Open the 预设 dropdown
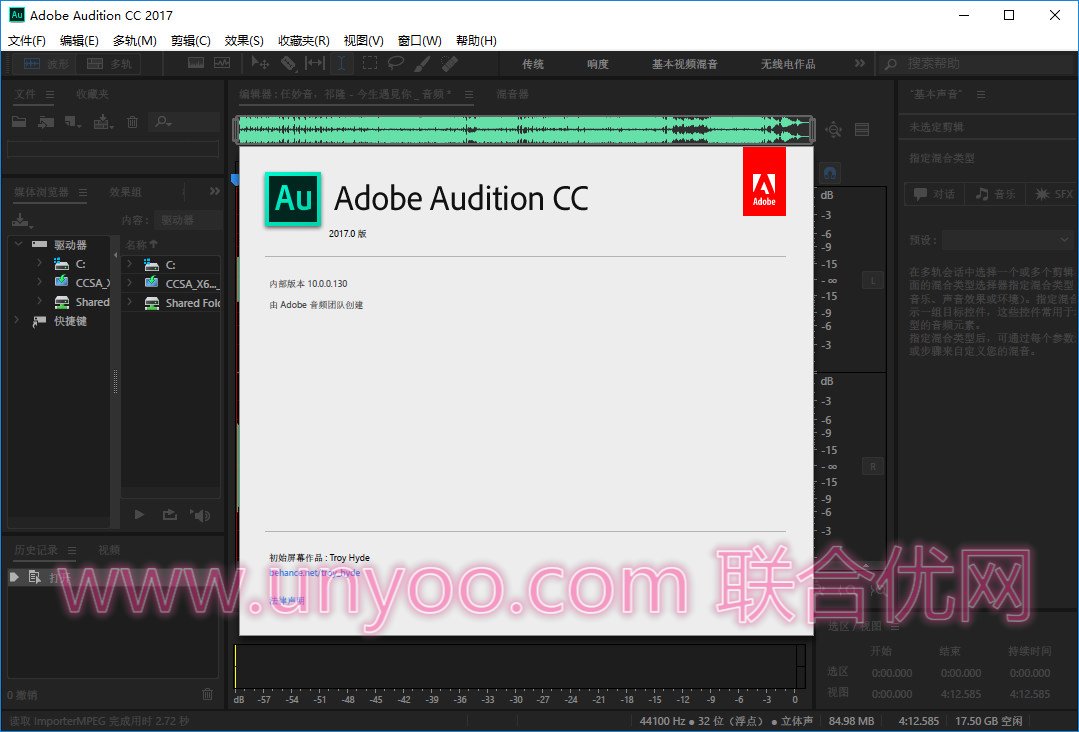 [x=1007, y=240]
